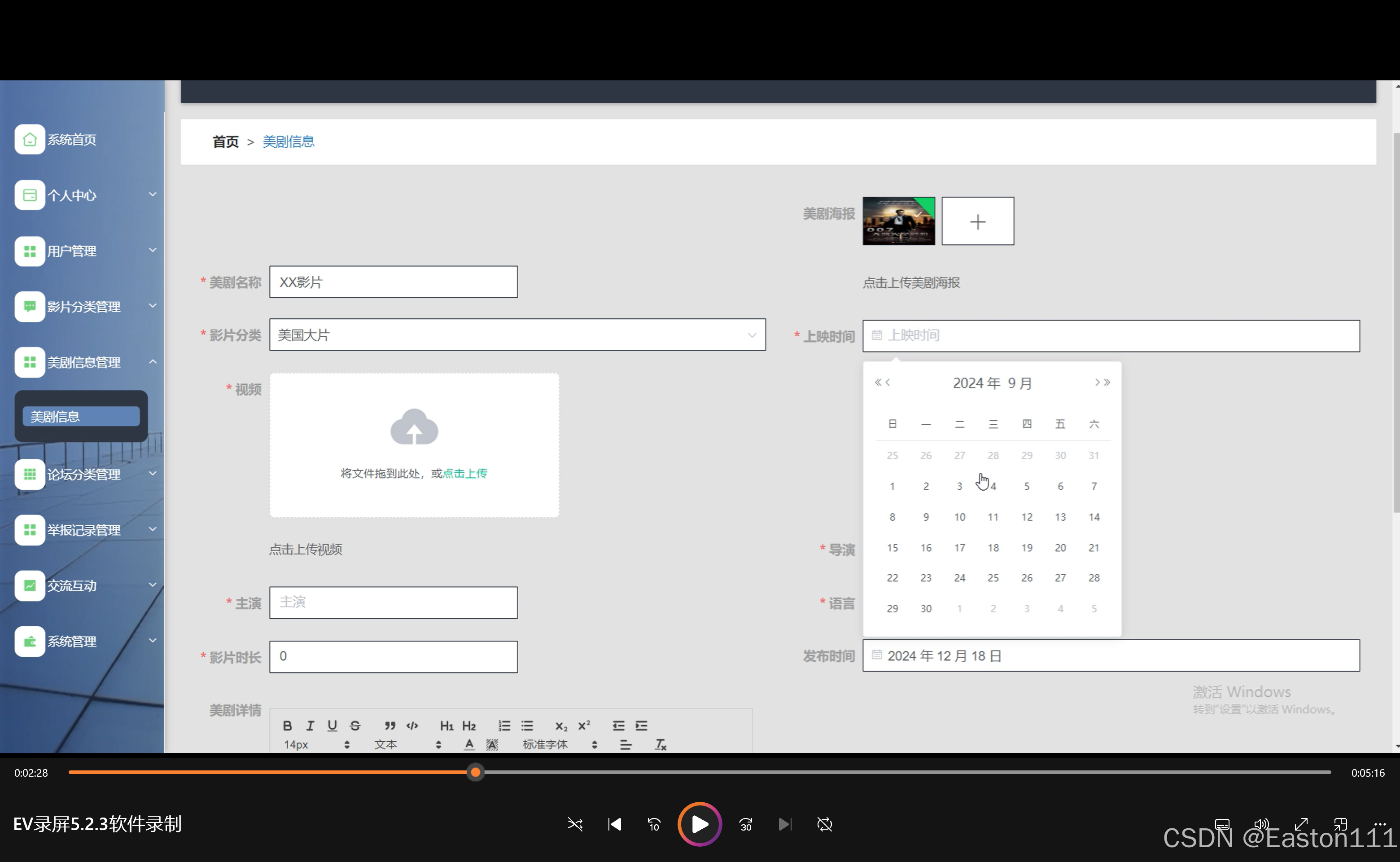Apply italic formatting in editor
Screen dimensions: 1400x862
pyautogui.click(x=310, y=726)
